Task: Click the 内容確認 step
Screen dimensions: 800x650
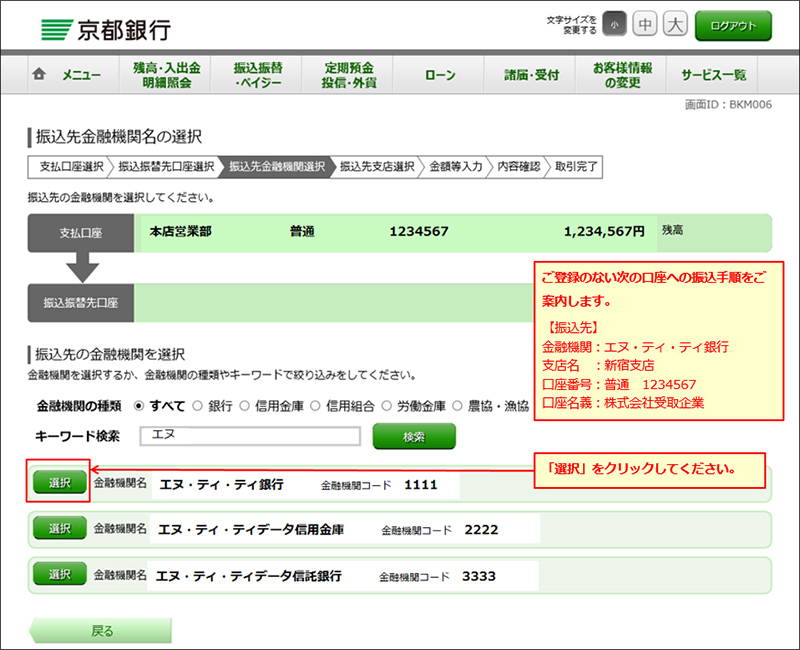Action: coord(518,167)
